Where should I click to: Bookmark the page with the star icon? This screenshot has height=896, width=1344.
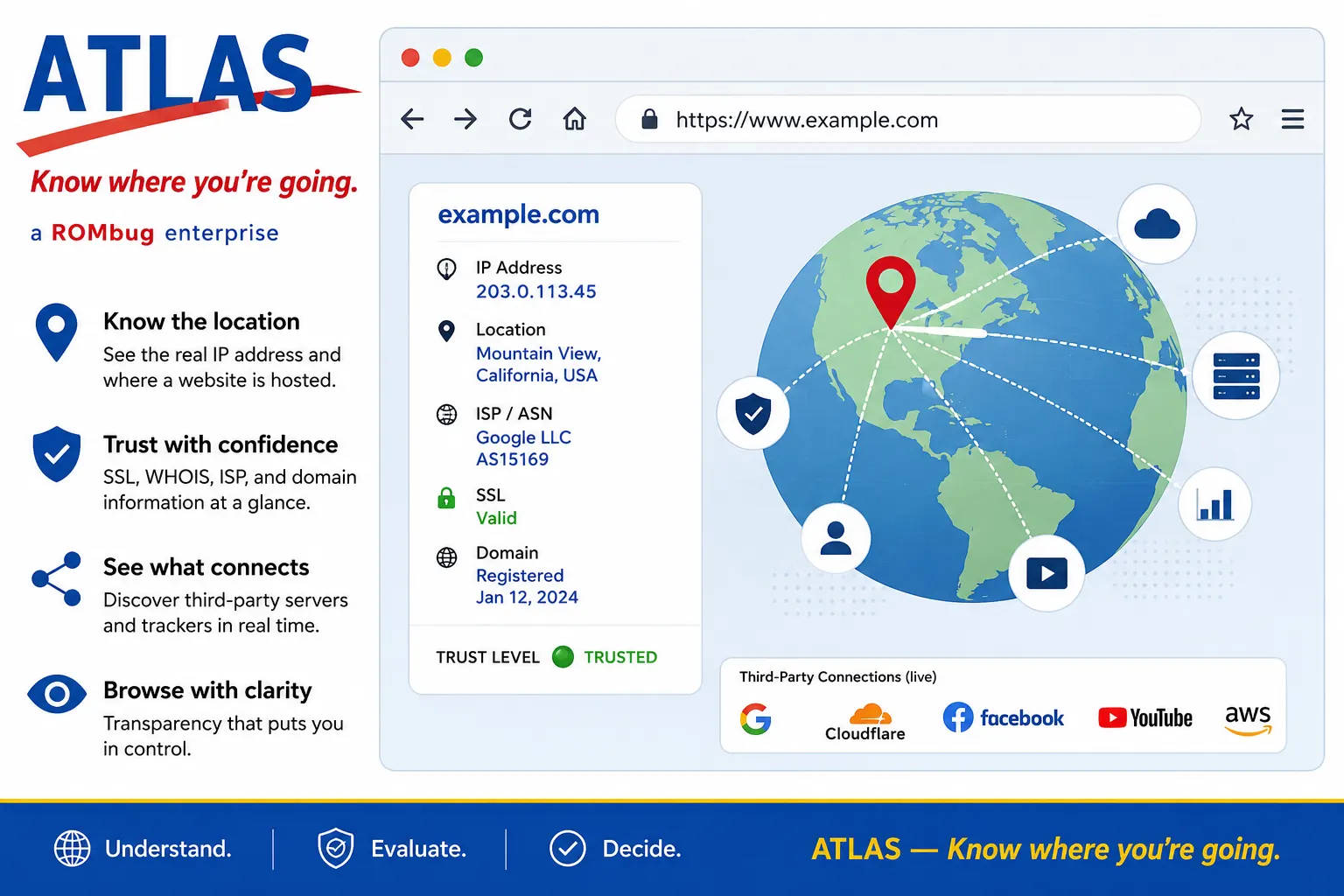[x=1241, y=118]
